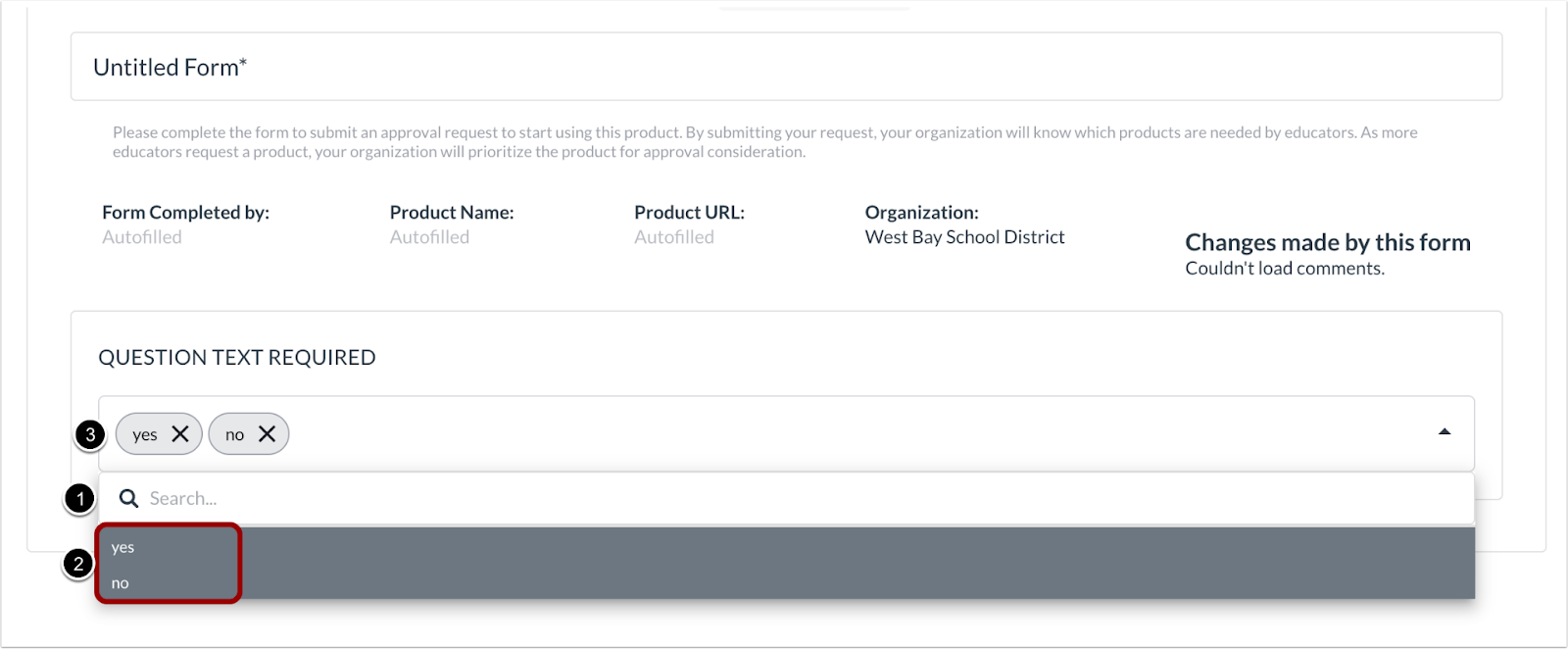Click the "Changes made by this form" heading
This screenshot has width=1568, height=649.
[x=1327, y=242]
